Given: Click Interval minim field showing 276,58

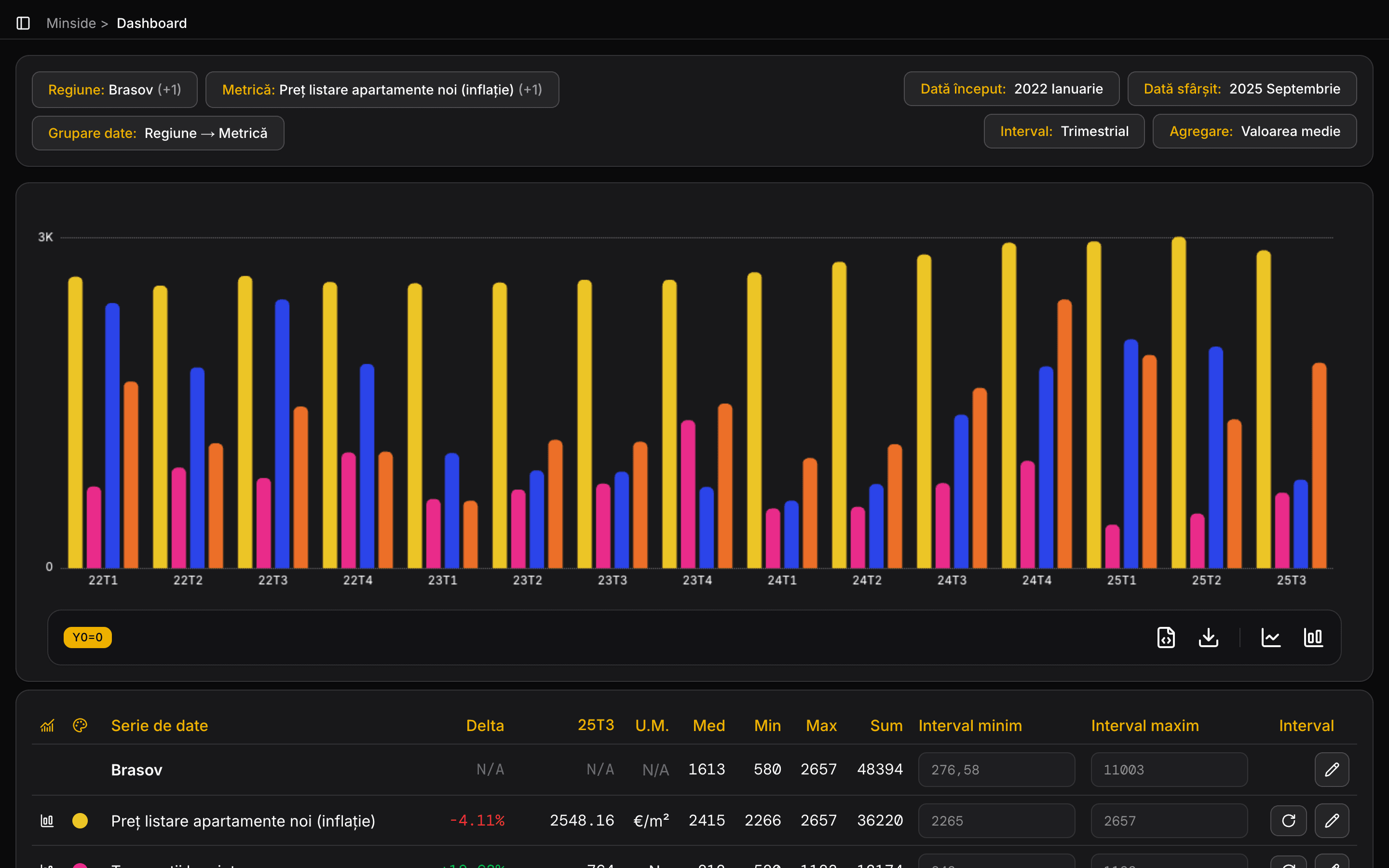Looking at the screenshot, I should coord(996,769).
